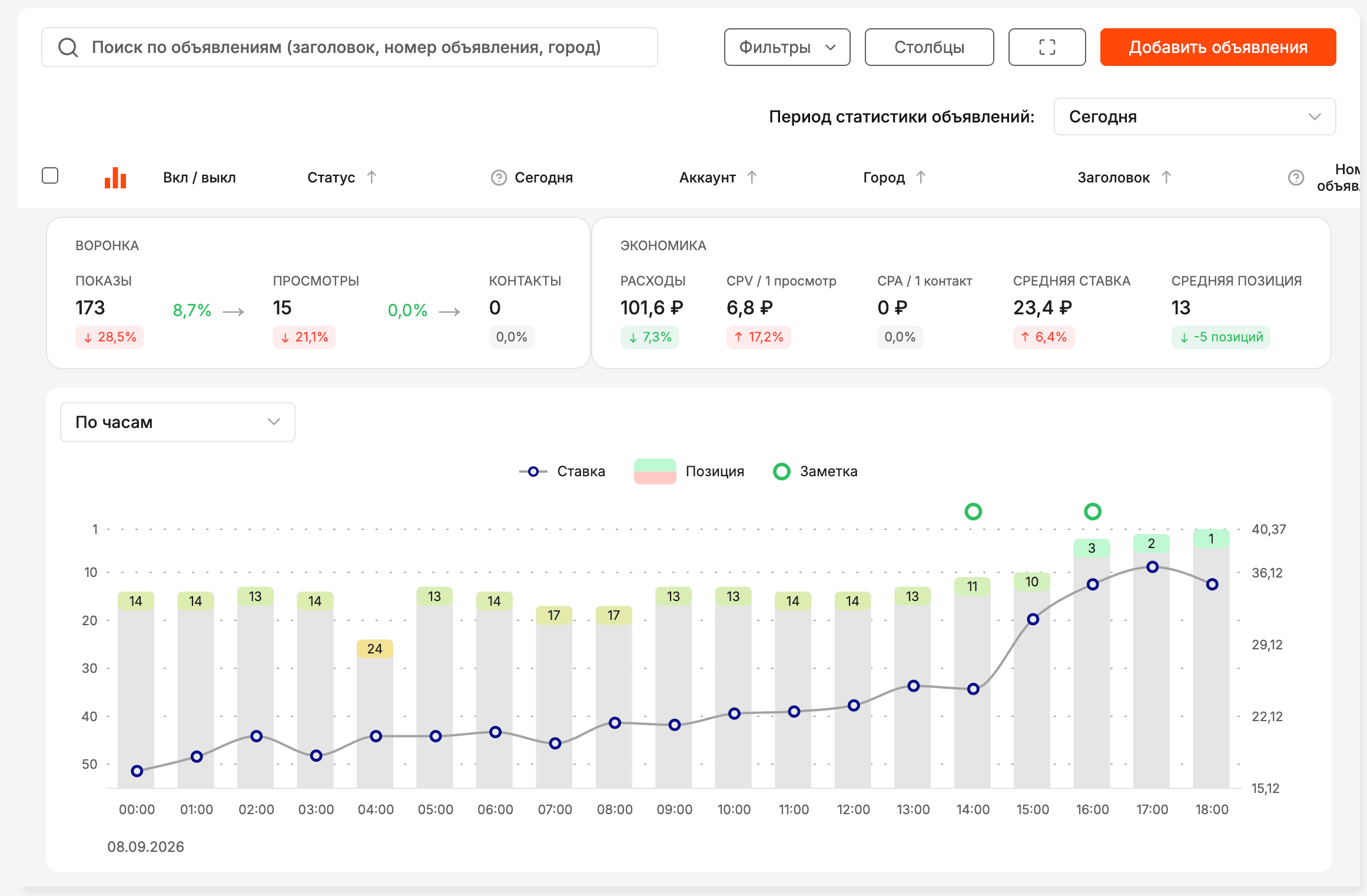Tick the select-all ads checkbox
Viewport: 1367px width, 896px height.
[x=50, y=176]
